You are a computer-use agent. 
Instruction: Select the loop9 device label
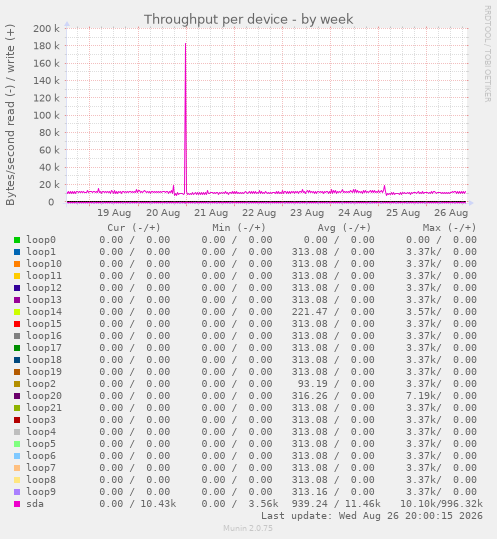point(41,492)
